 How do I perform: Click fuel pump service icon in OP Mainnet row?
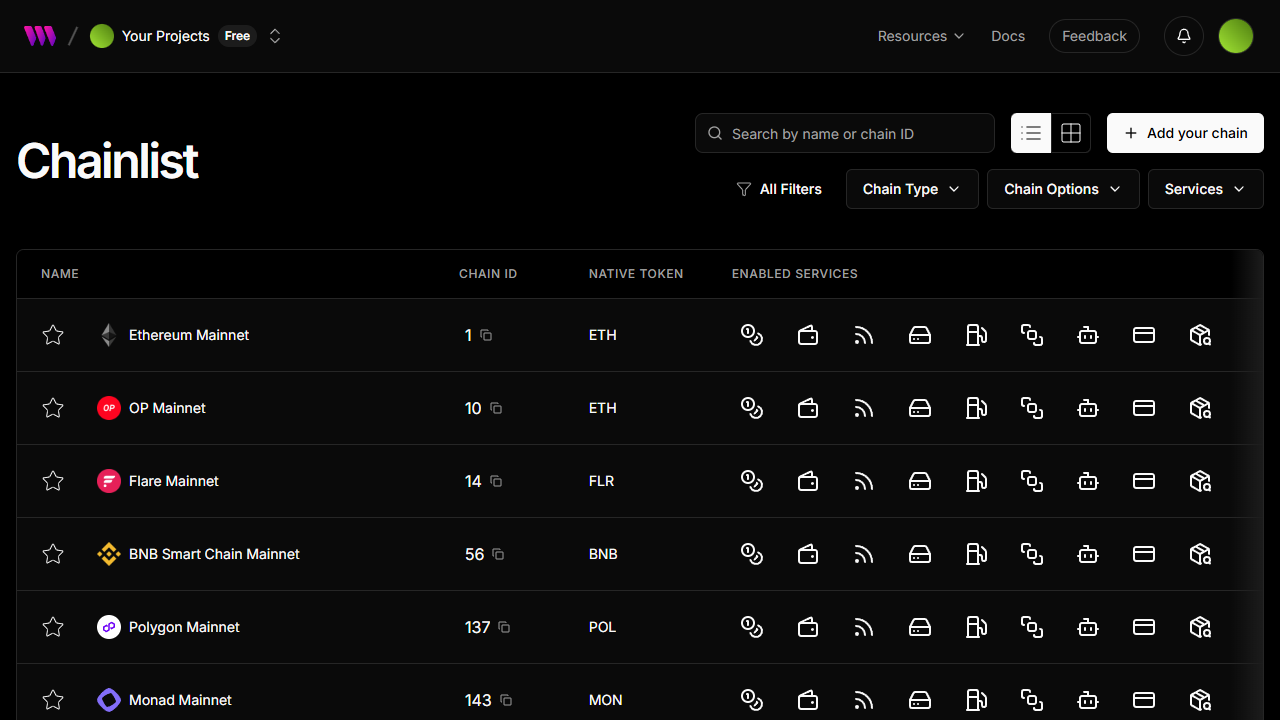click(976, 408)
